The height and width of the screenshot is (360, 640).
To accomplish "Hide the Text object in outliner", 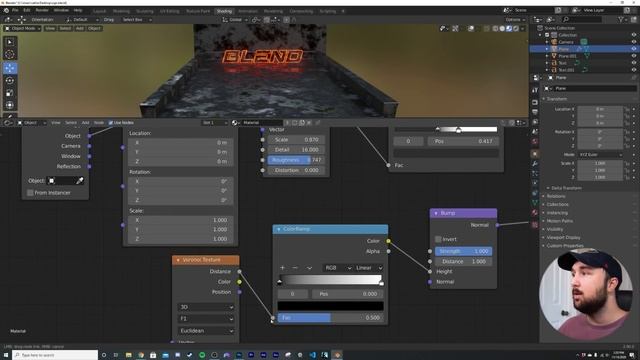I will coord(634,63).
